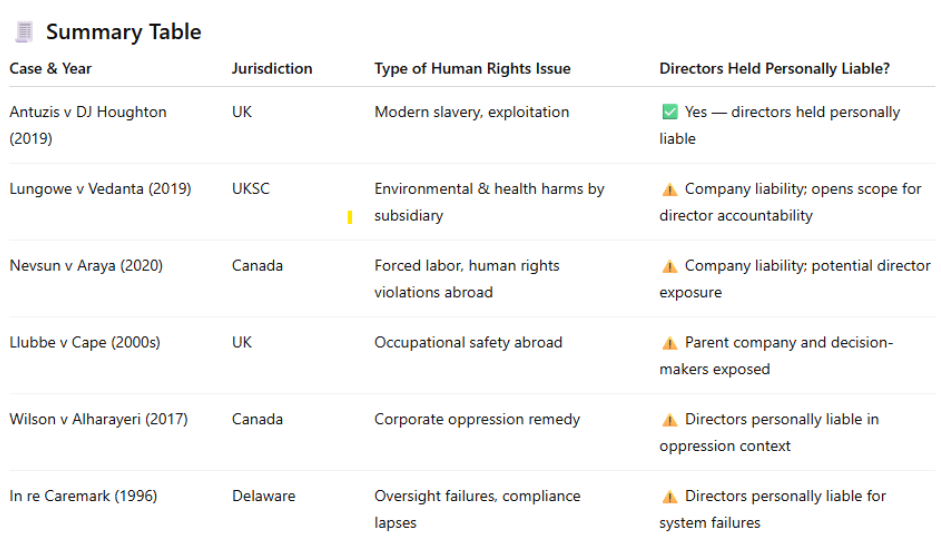This screenshot has width=941, height=551.
Task: Click the green checkmark in Antuzis row
Action: click(x=669, y=112)
